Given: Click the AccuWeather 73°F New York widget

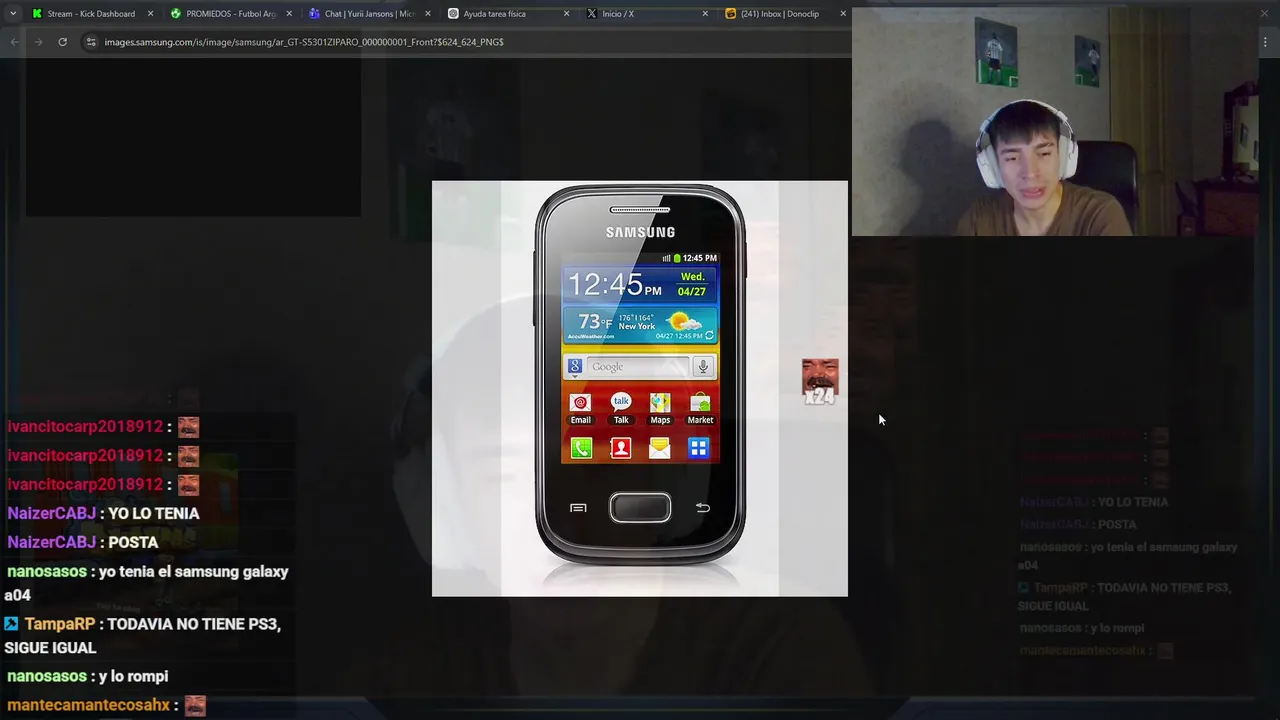Looking at the screenshot, I should coord(640,324).
